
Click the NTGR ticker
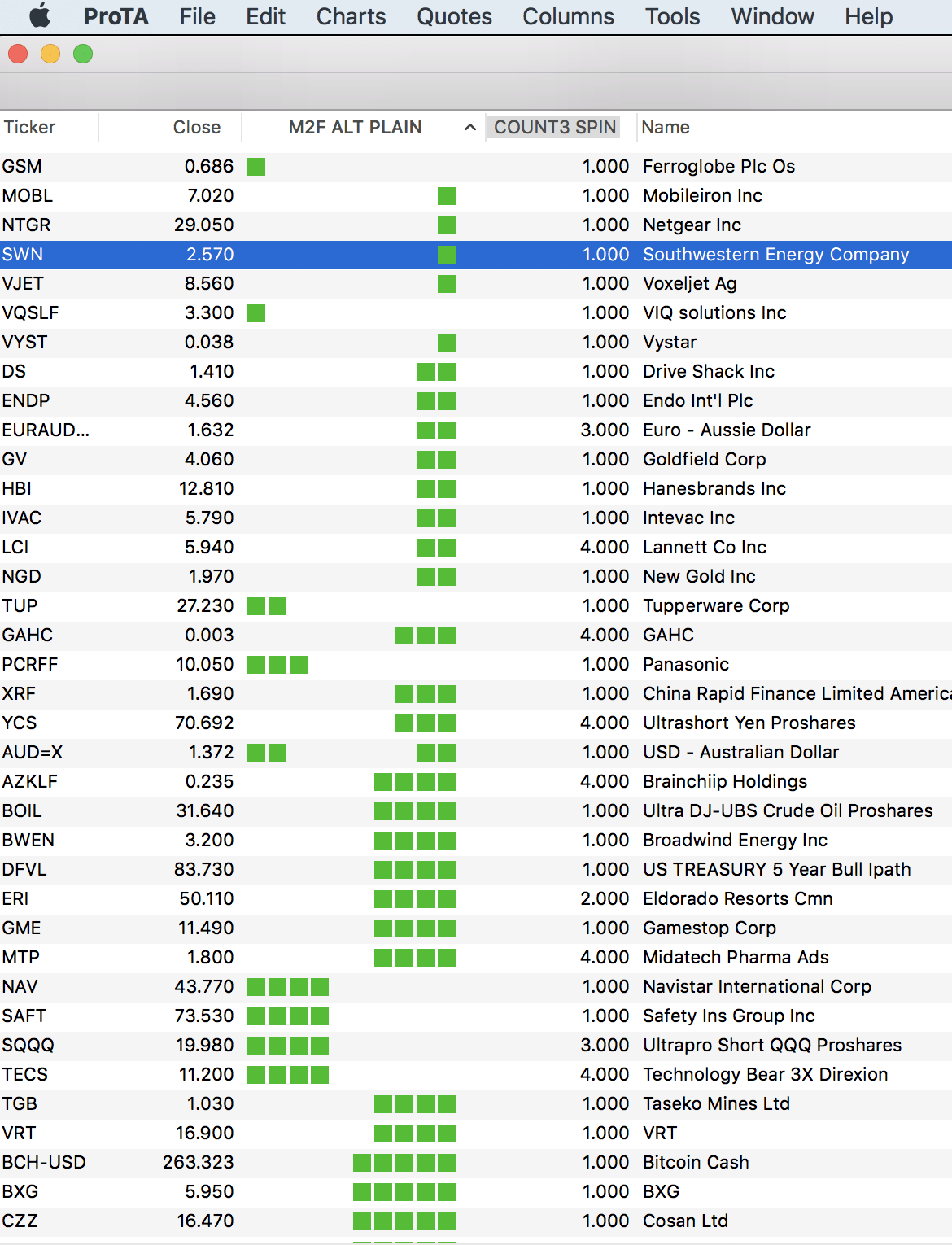click(27, 225)
